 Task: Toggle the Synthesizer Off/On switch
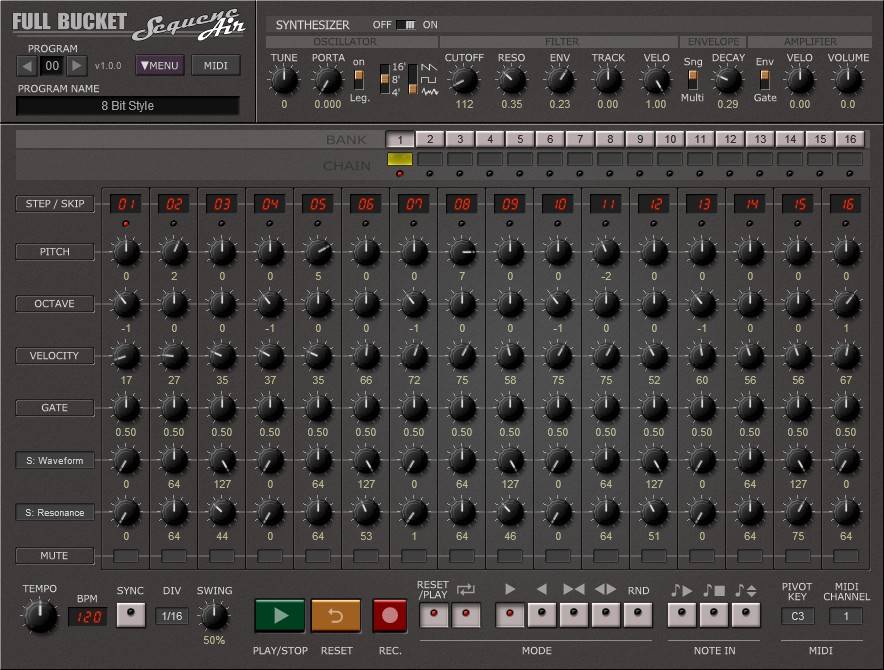(405, 24)
